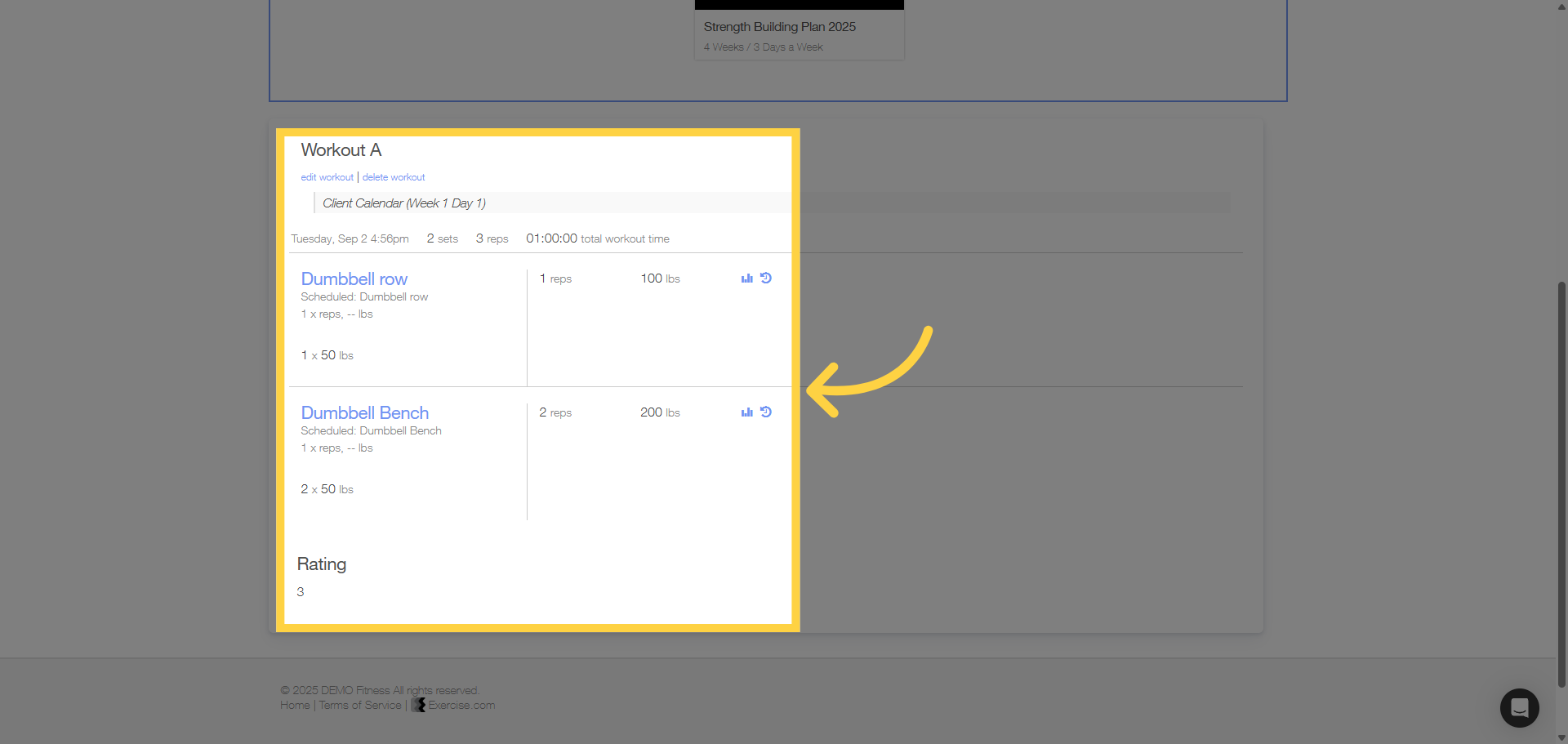
Task: Click the scrollbar up arrow
Action: 1561,7
